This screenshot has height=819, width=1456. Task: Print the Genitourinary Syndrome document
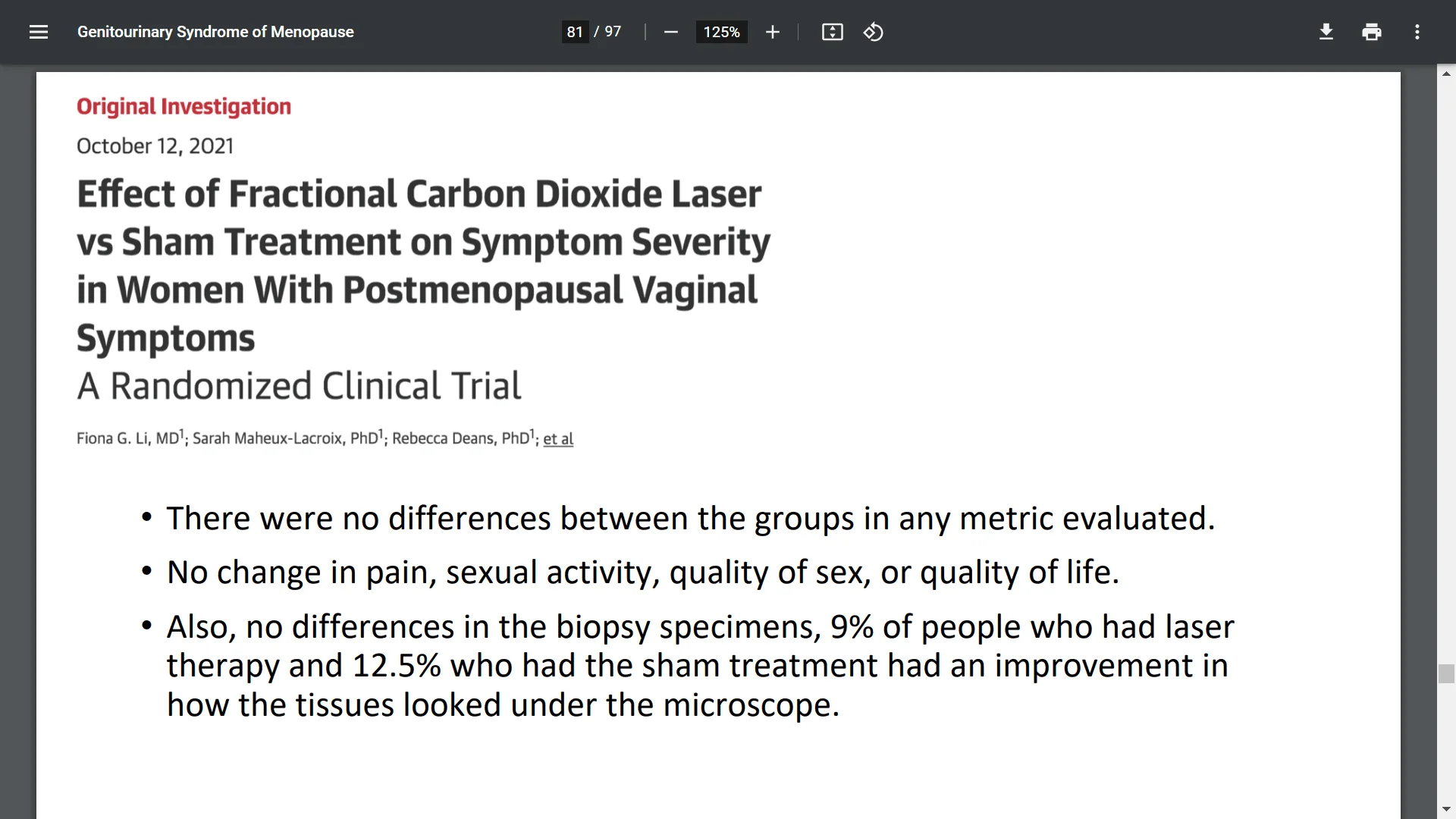pyautogui.click(x=1371, y=32)
